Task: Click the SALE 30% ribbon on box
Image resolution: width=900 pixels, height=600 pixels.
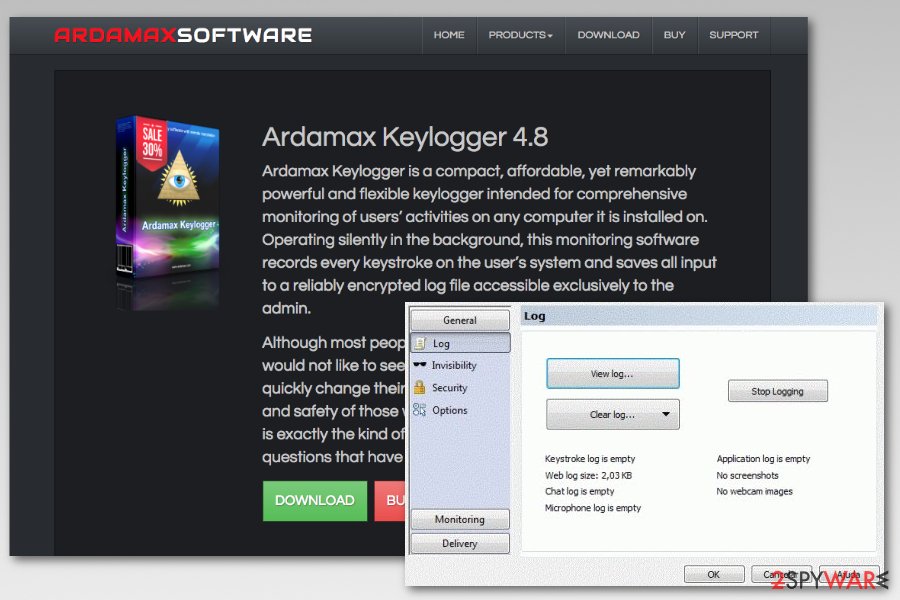Action: pyautogui.click(x=152, y=143)
